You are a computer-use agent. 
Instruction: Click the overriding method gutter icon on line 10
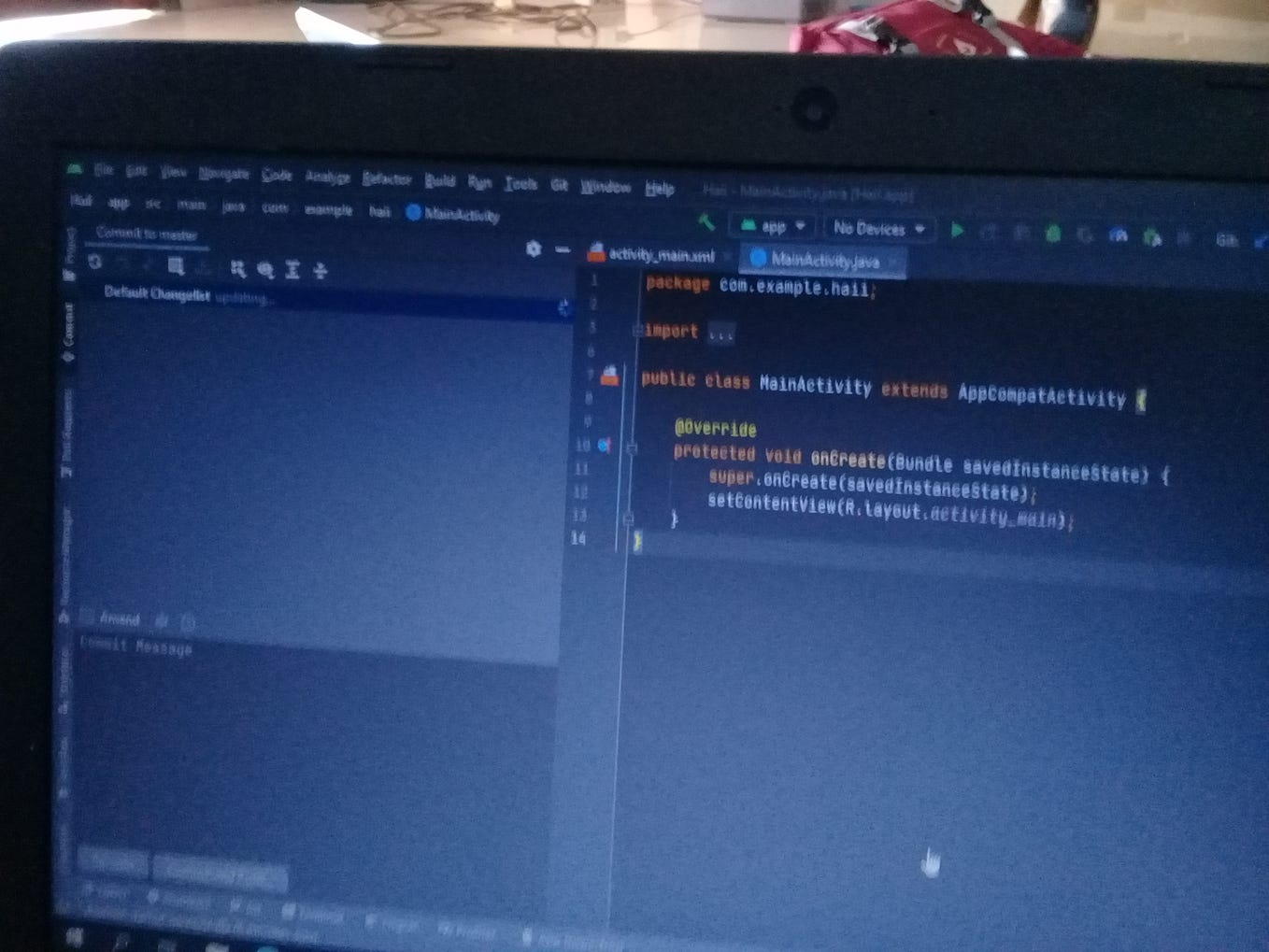(605, 448)
